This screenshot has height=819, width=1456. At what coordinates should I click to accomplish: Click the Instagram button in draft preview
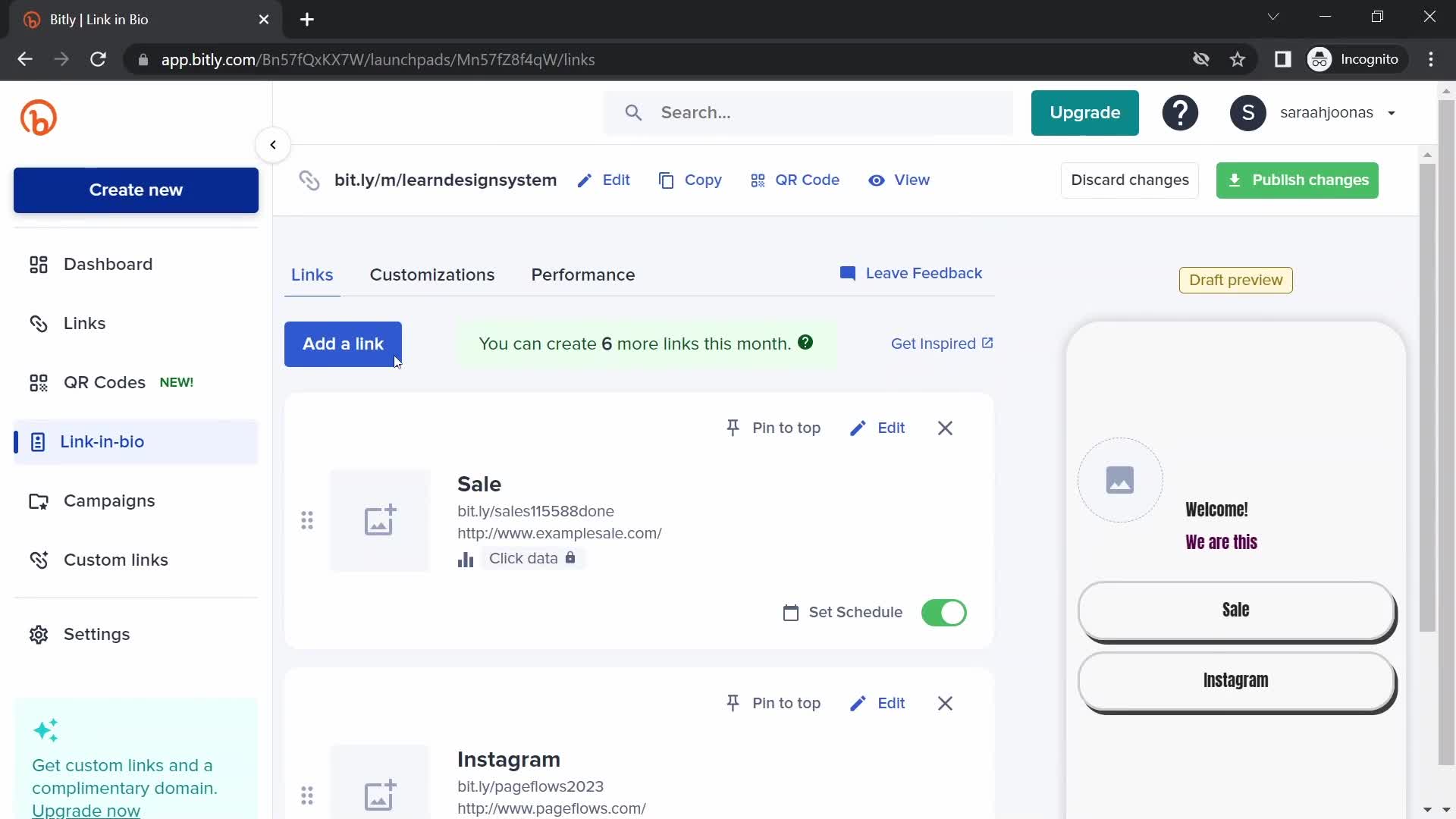coord(1236,682)
